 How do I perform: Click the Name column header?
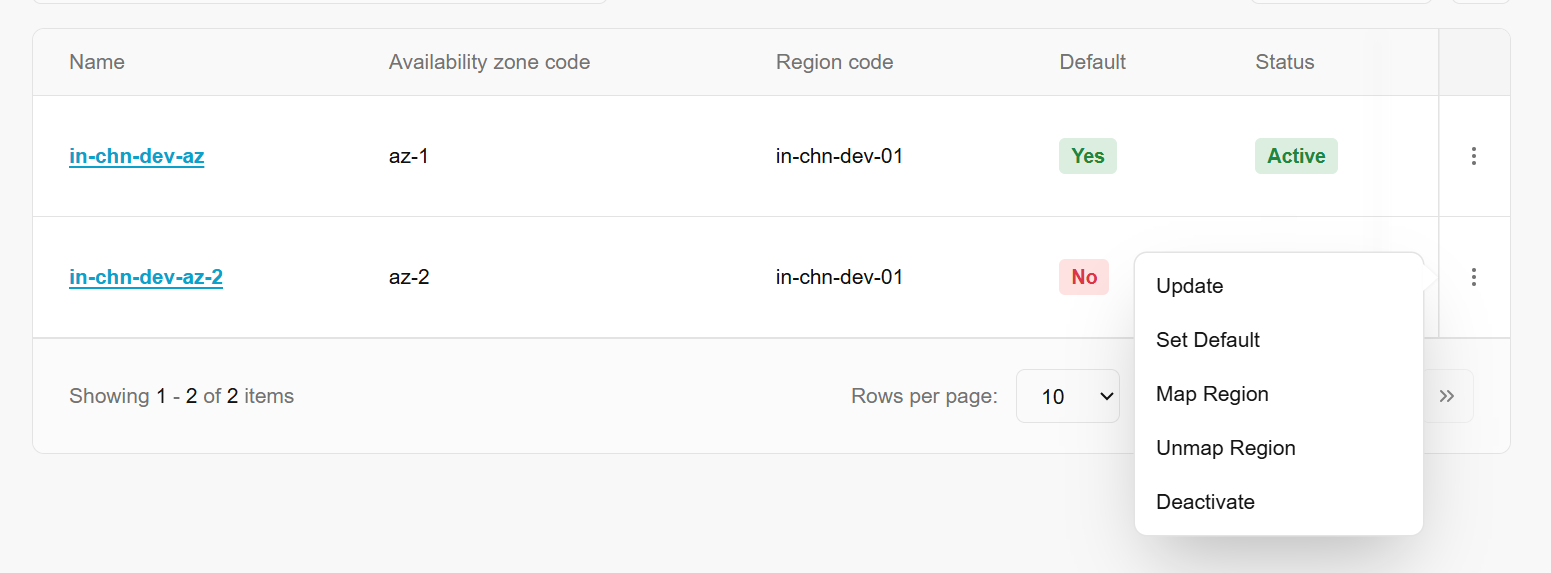97,62
